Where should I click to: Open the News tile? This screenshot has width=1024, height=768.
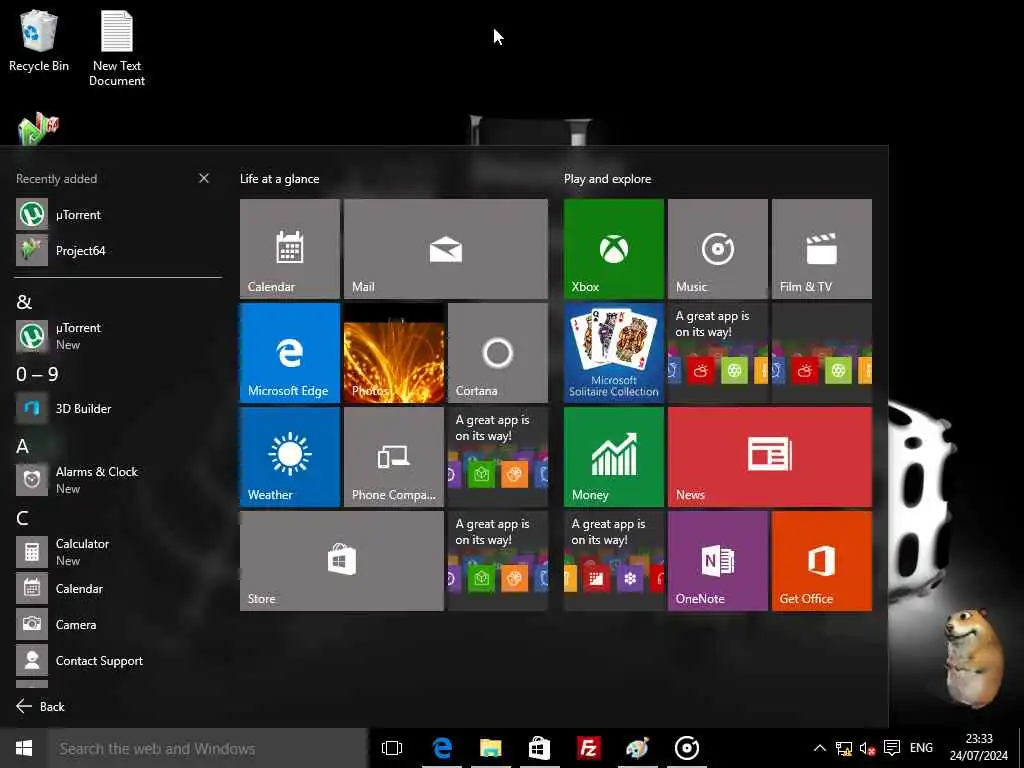770,457
